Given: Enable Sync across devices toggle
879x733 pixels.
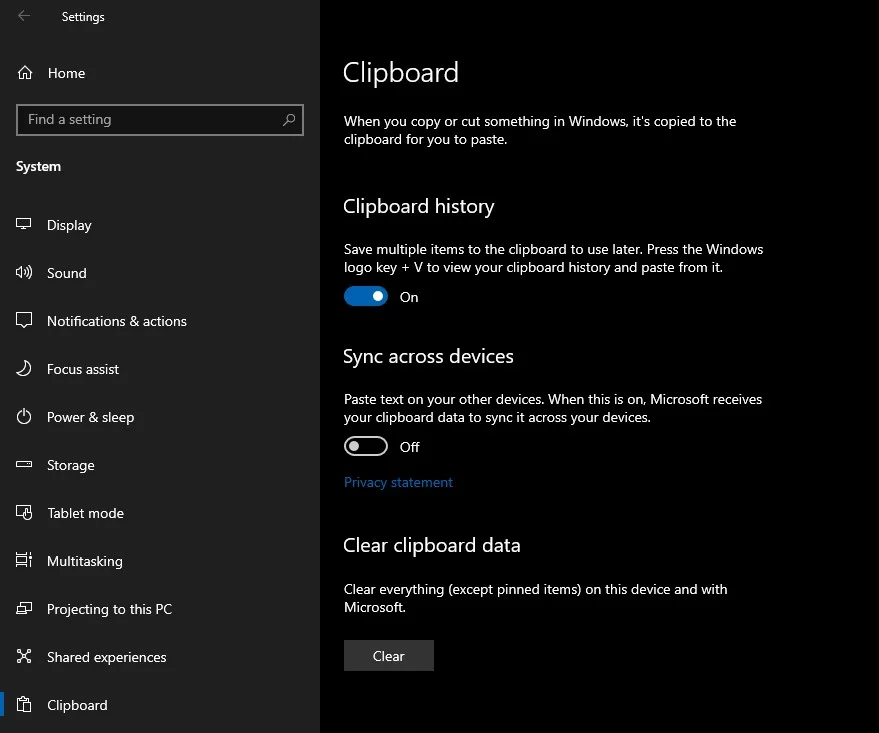Looking at the screenshot, I should click(366, 446).
